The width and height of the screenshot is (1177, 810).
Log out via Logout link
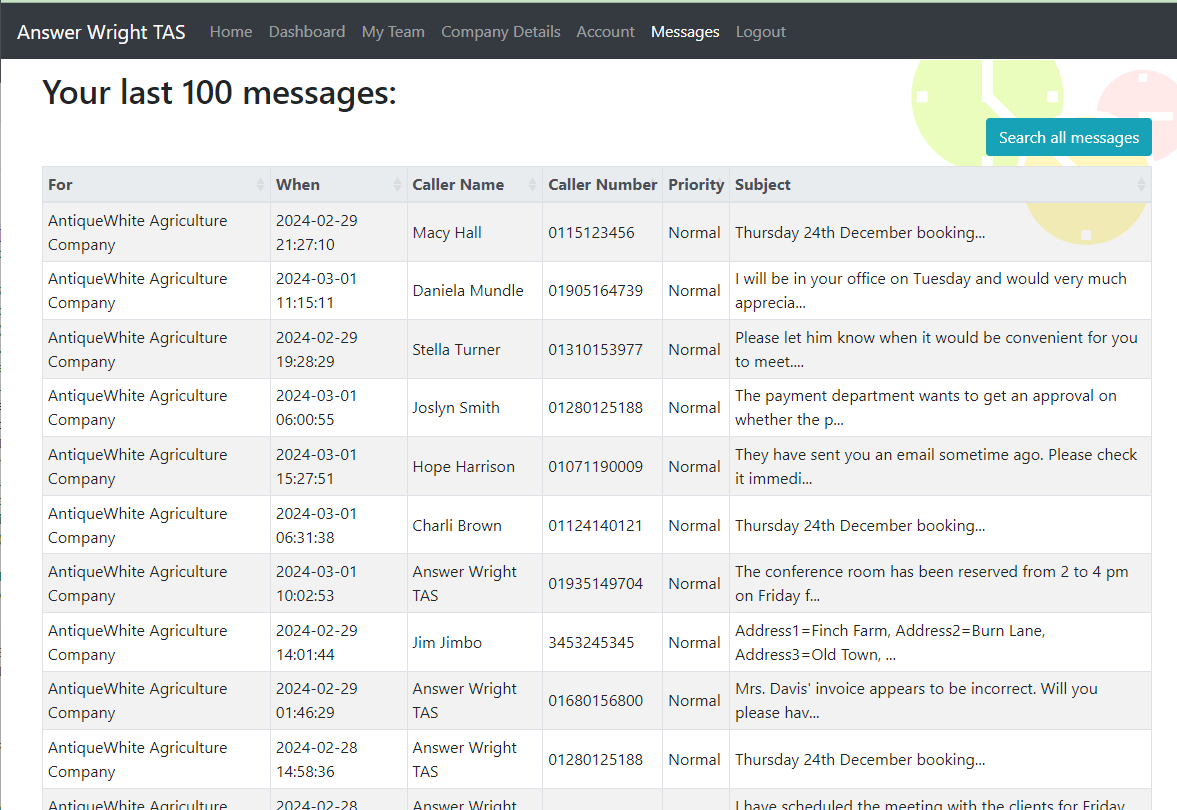(760, 32)
